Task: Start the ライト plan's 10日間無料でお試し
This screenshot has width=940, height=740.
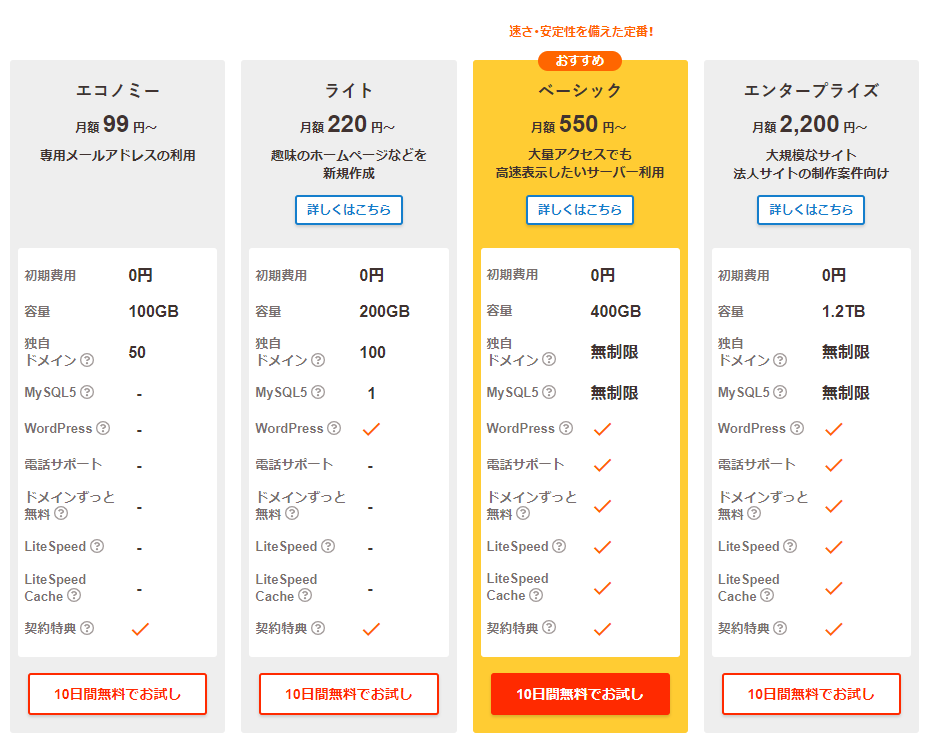Action: coord(349,694)
